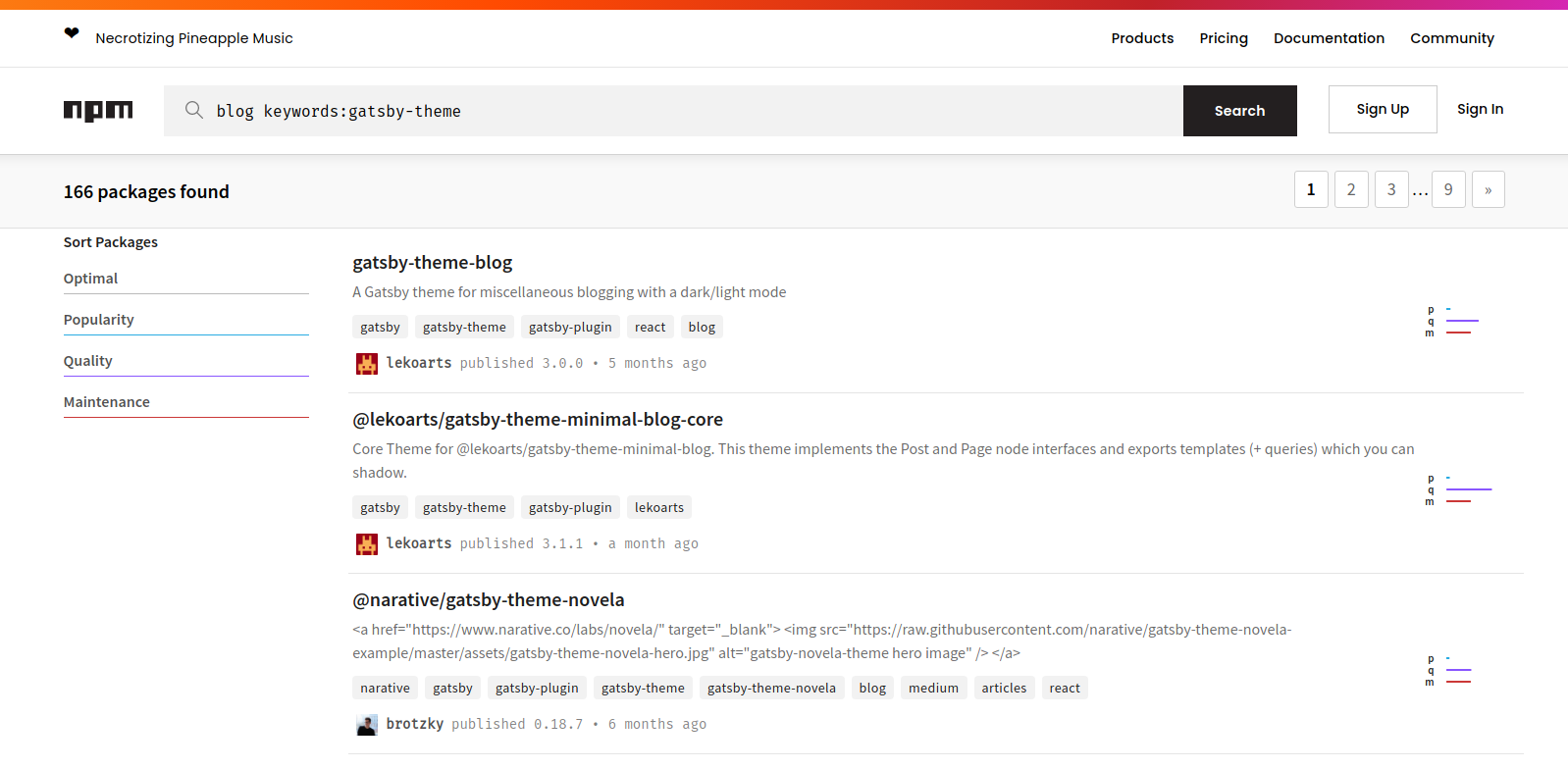View pqm score bars for gatsby-theme-minimal-blog-core
1568x769 pixels.
point(1458,489)
